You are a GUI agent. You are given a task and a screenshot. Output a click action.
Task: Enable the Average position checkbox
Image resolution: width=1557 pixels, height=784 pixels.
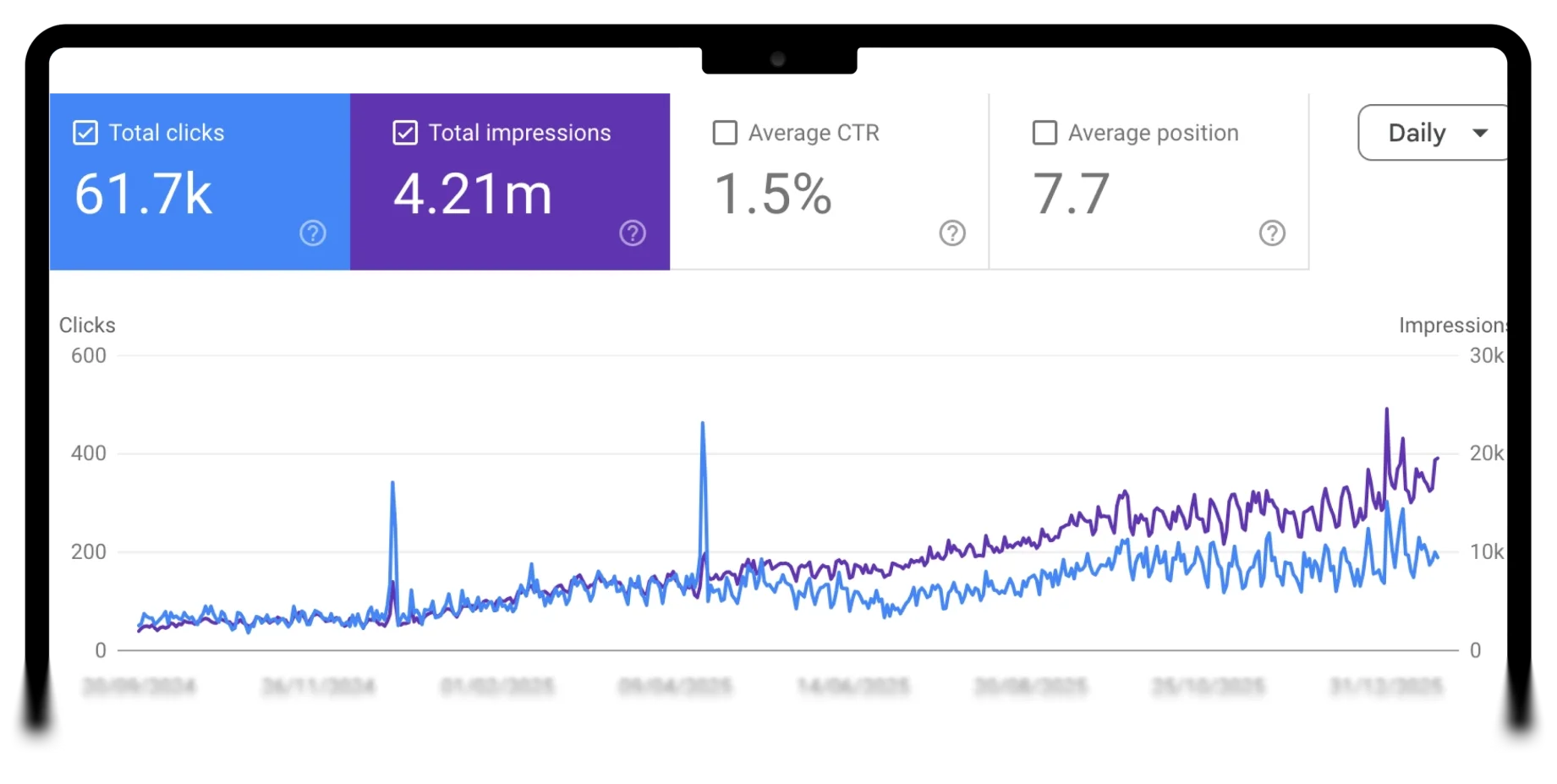click(1044, 133)
